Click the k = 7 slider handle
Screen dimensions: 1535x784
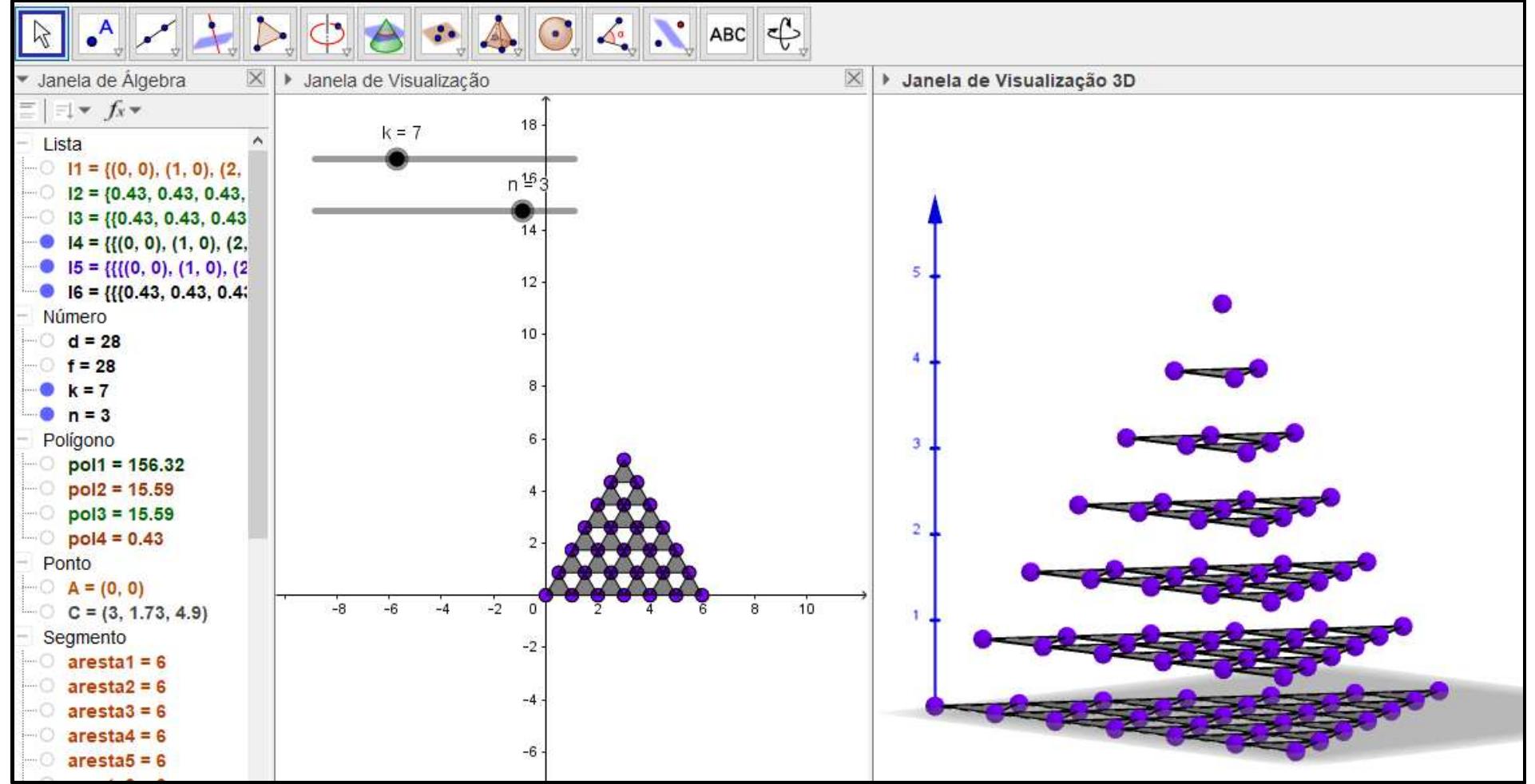(396, 159)
